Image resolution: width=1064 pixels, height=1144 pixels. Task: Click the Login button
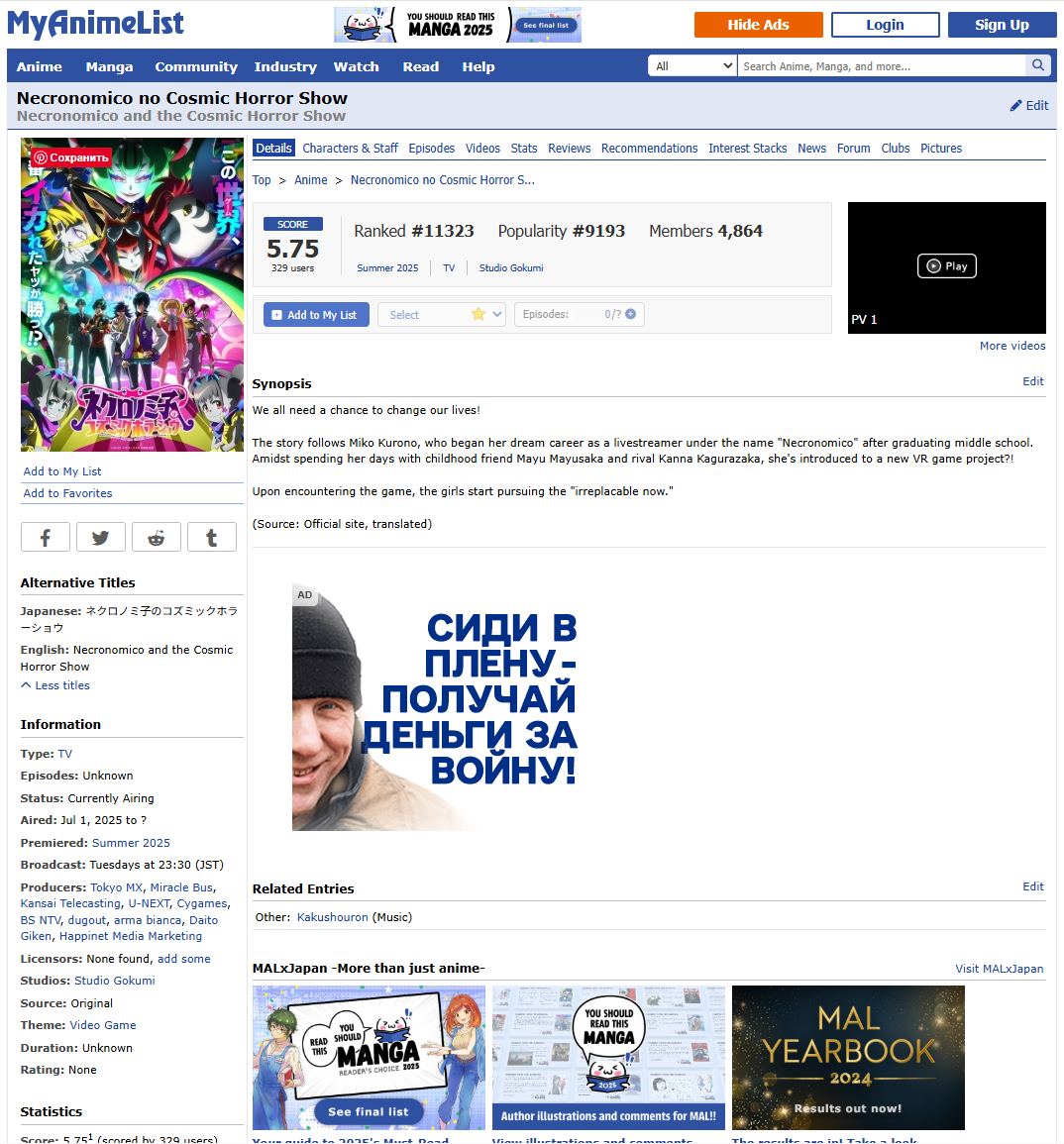[x=886, y=25]
